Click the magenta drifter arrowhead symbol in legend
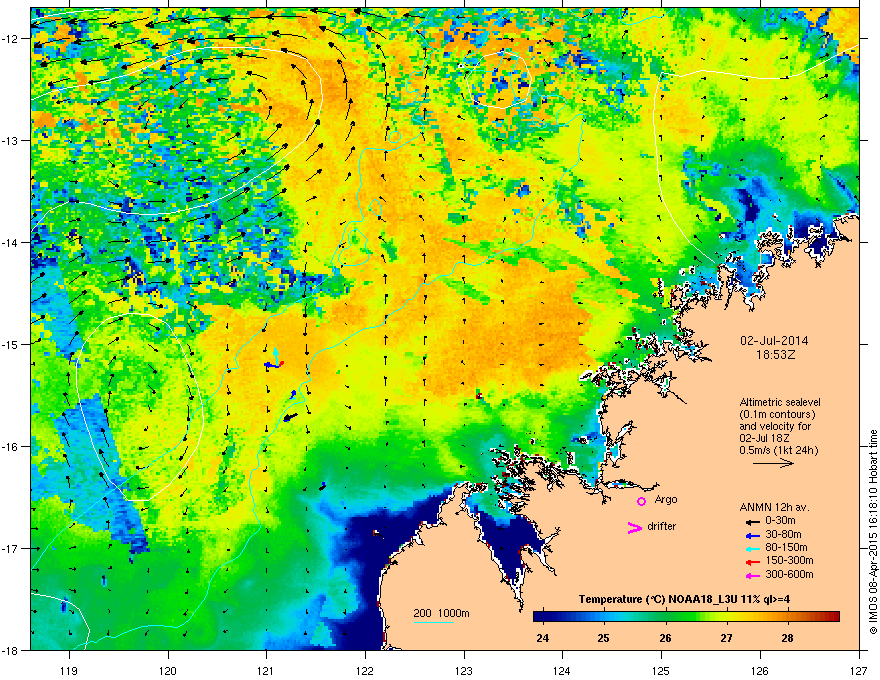The width and height of the screenshot is (880, 680). [634, 527]
